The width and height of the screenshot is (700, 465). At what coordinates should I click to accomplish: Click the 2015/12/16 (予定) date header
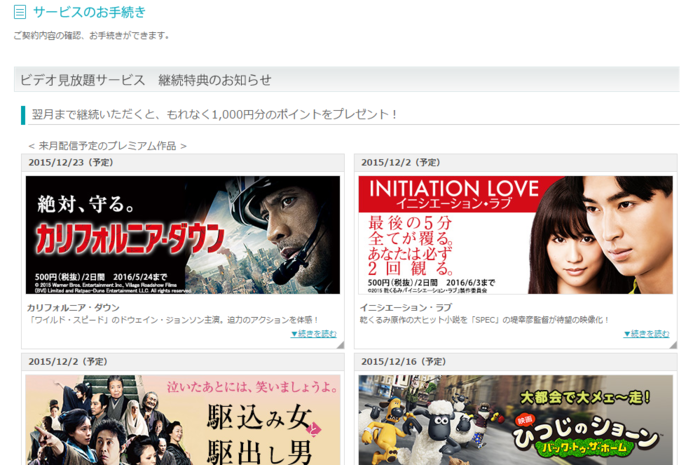516,361
